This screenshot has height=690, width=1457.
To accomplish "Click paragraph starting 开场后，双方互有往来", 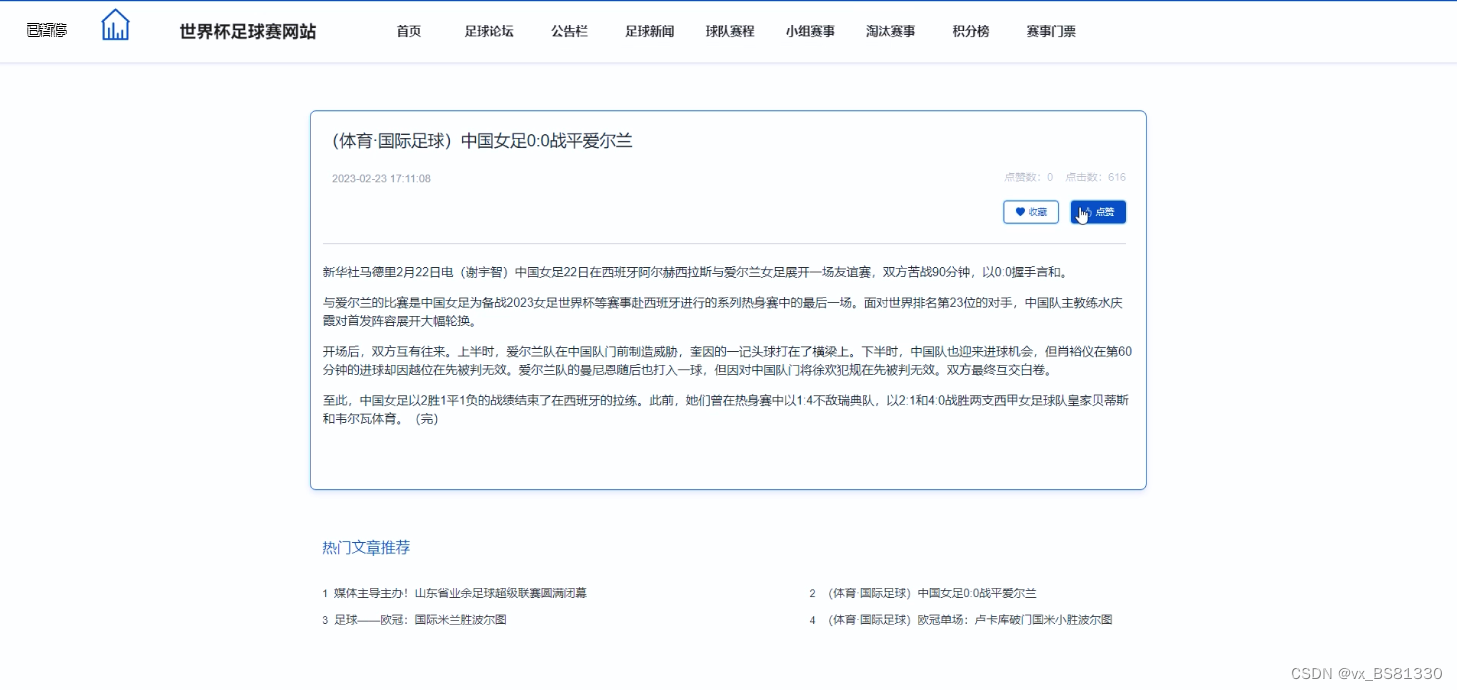I will point(727,360).
